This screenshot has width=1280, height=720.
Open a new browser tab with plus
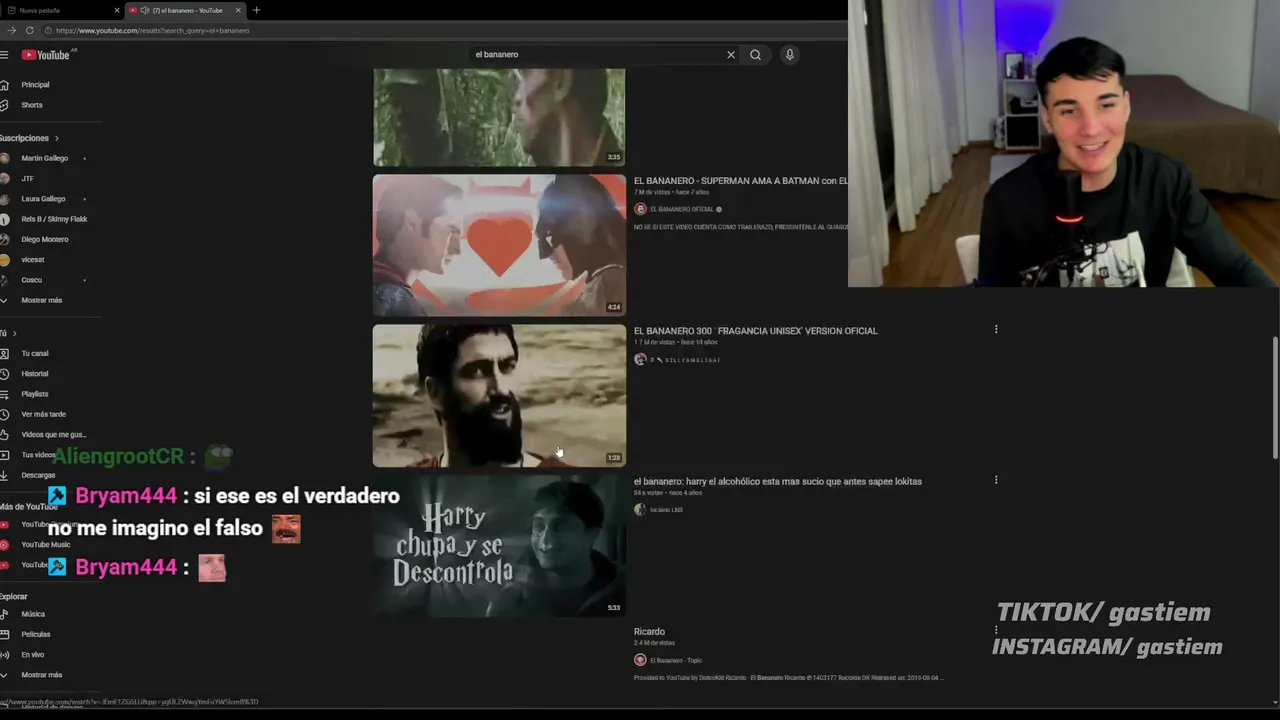pyautogui.click(x=256, y=10)
